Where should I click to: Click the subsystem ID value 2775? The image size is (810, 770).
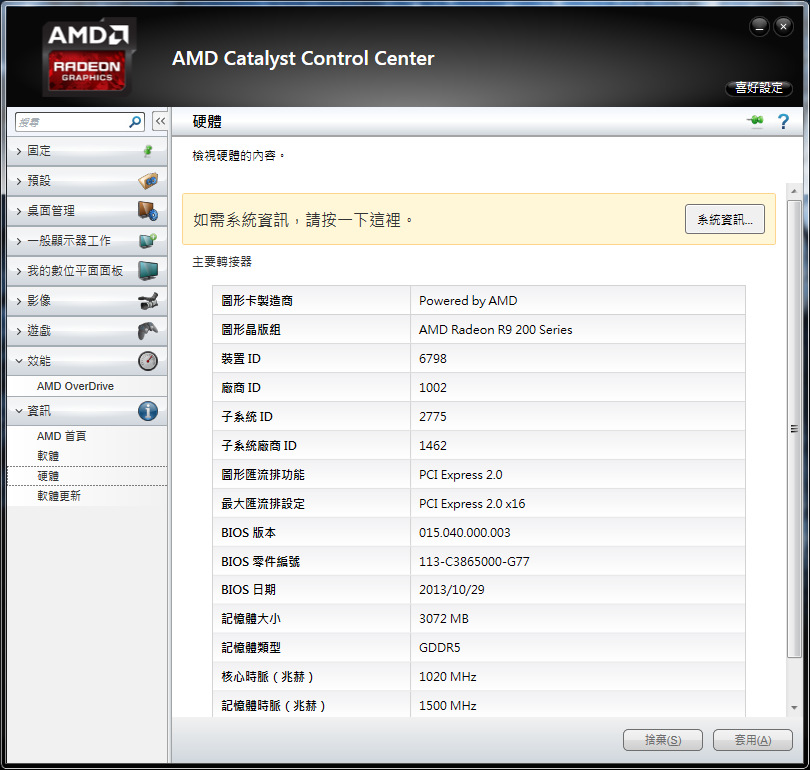click(433, 416)
